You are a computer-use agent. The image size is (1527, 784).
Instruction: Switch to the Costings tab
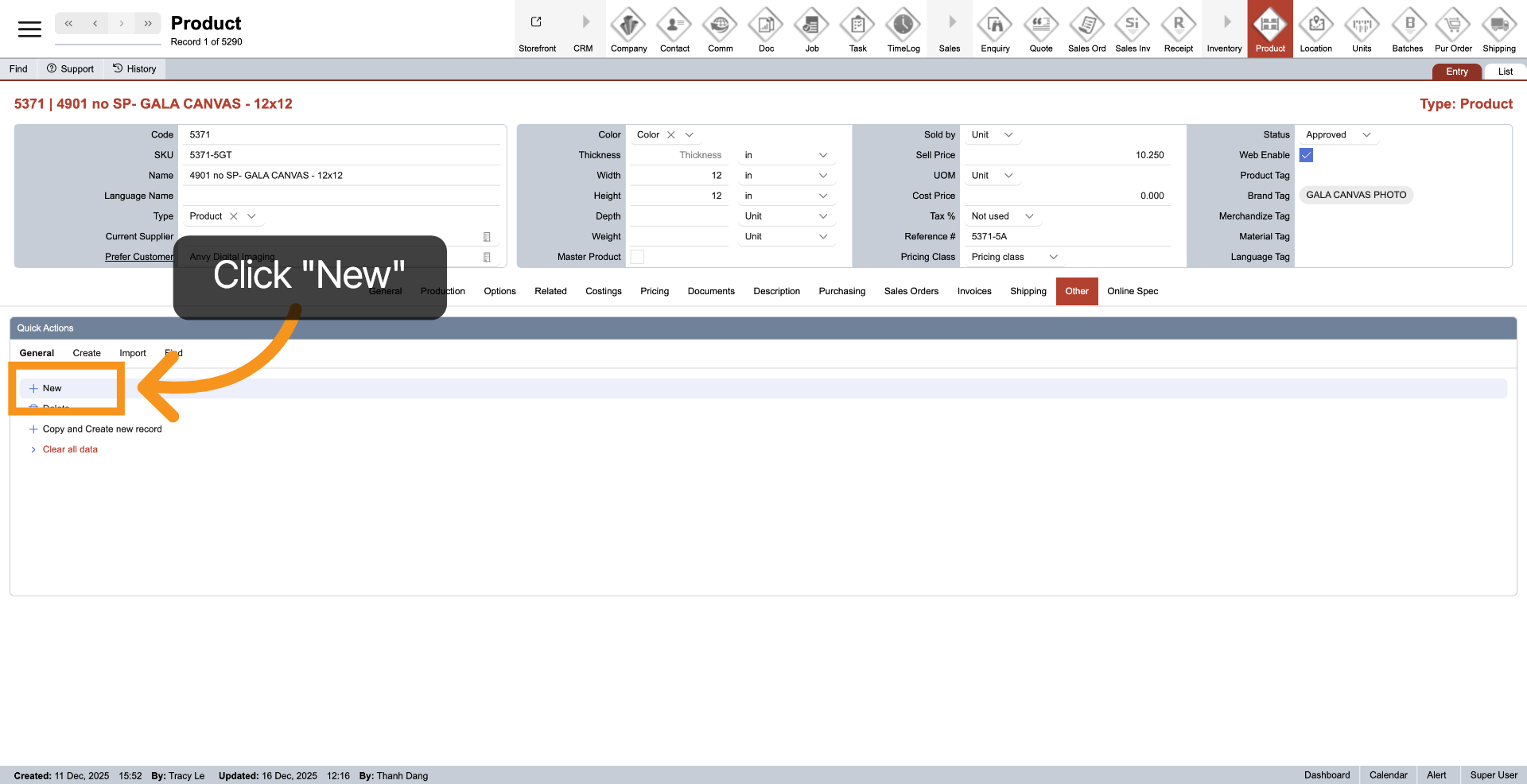(x=603, y=291)
